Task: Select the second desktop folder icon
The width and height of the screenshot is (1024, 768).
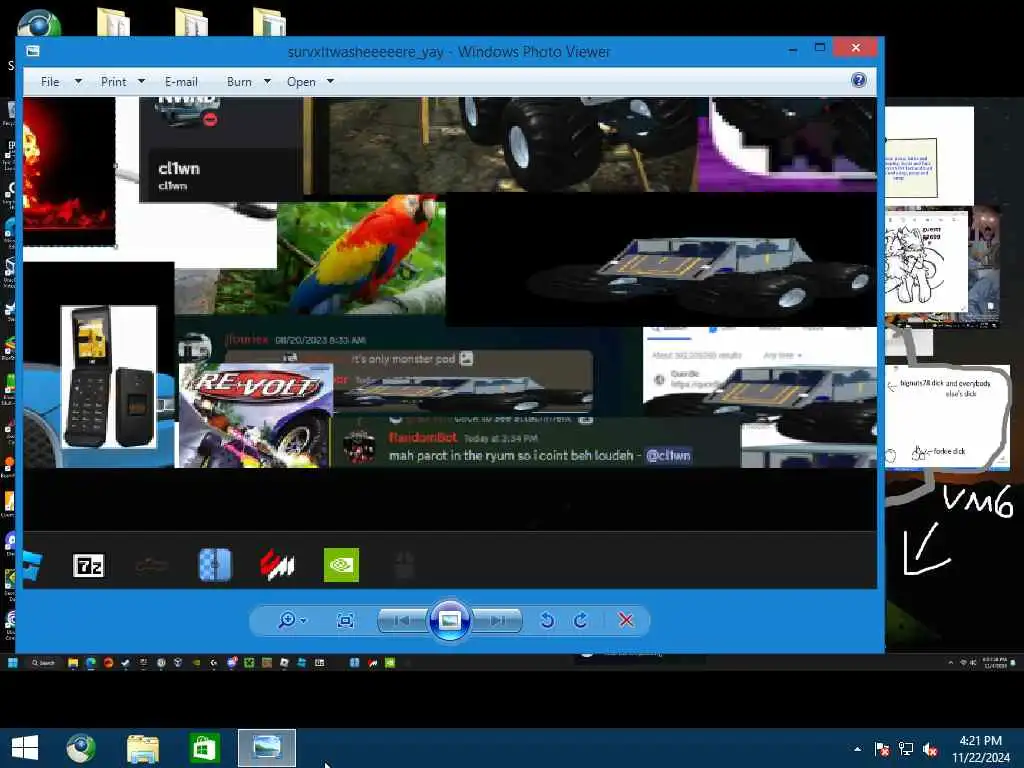Action: (x=191, y=22)
